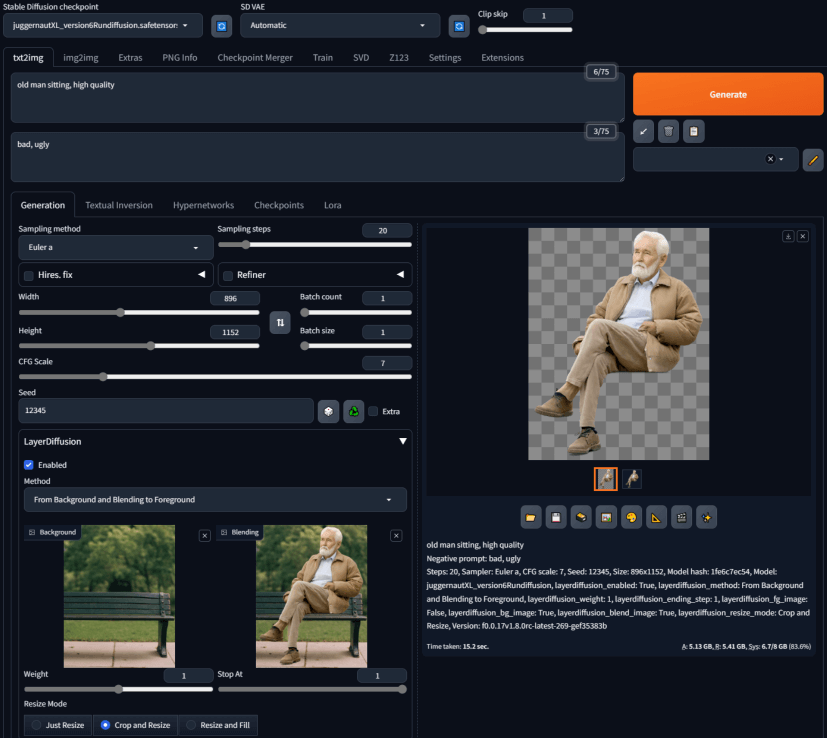Swap width and height values
This screenshot has width=827, height=738.
coord(280,322)
